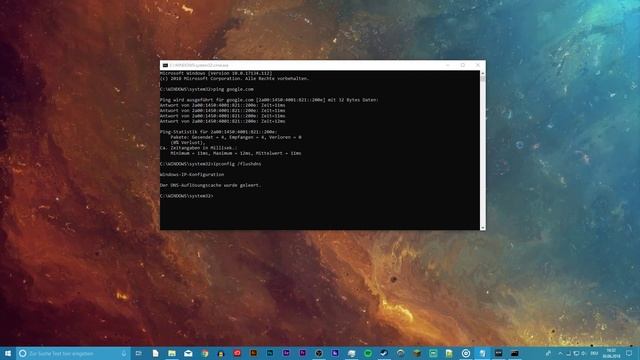Launch Google Chrome from the taskbar
Image resolution: width=640 pixels, height=360 pixels.
coord(205,353)
